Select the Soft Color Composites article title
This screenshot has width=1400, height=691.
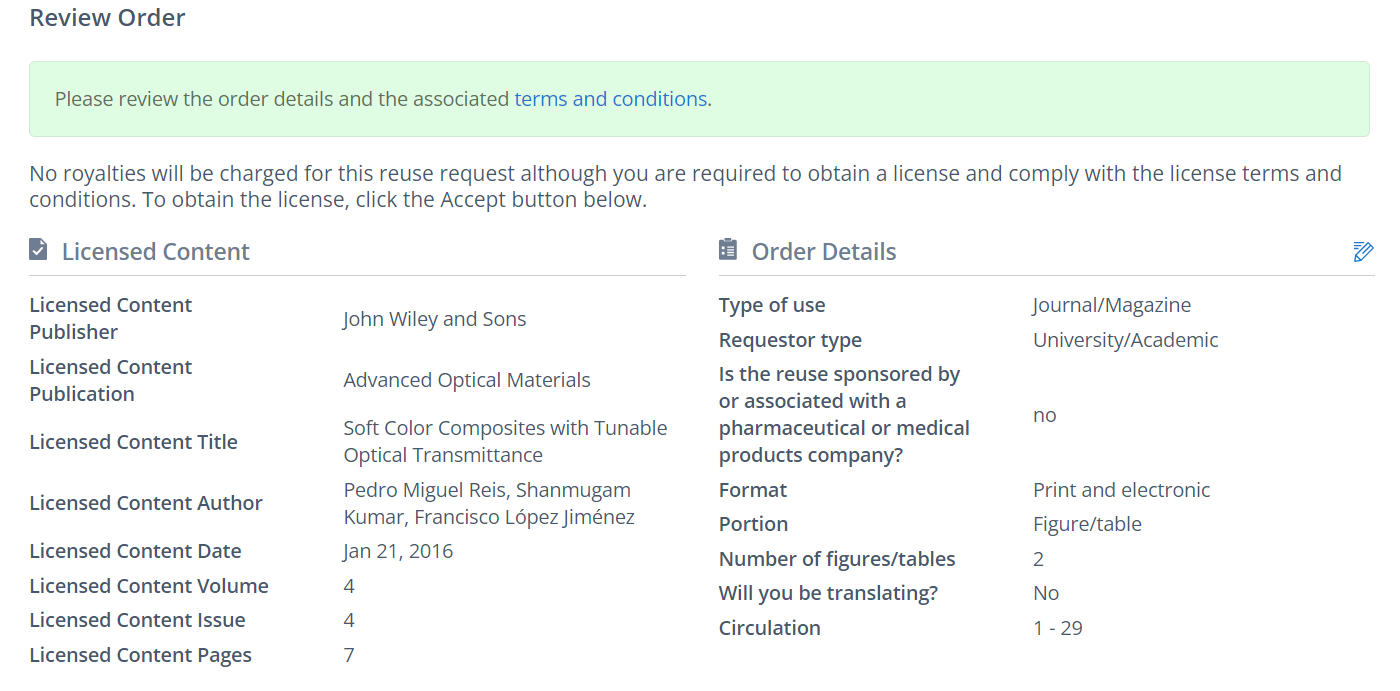(x=504, y=441)
